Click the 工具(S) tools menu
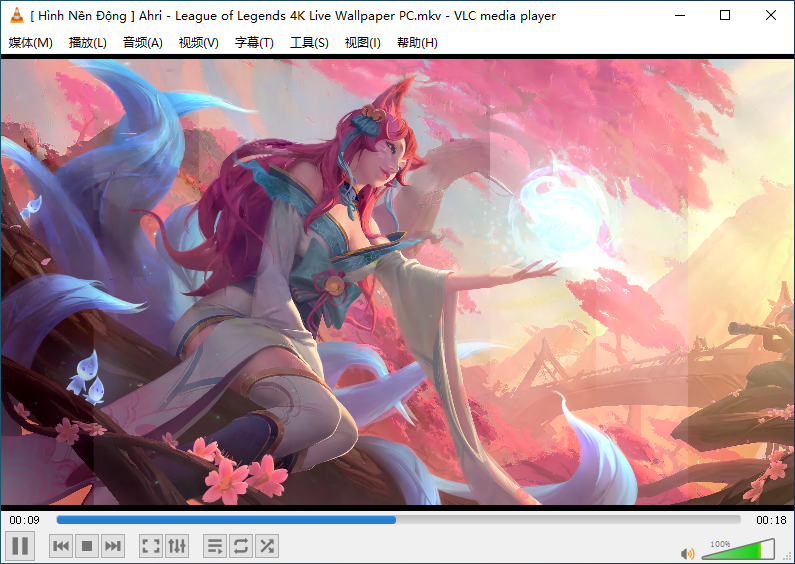This screenshot has height=564, width=795. click(309, 43)
